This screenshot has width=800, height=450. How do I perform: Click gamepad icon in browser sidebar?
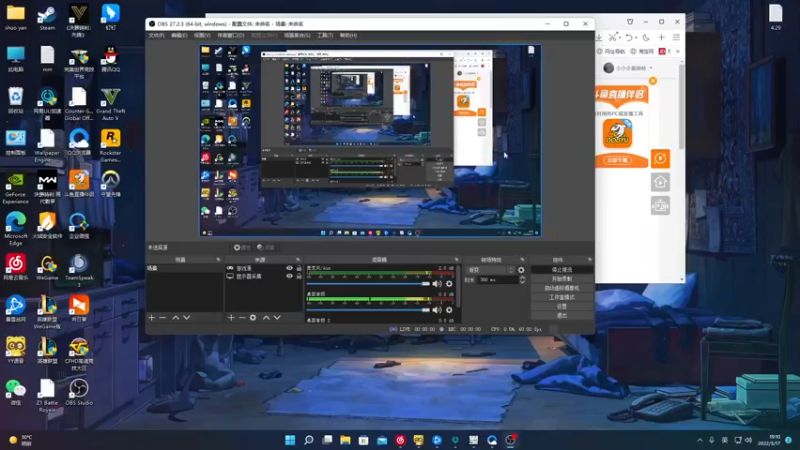pyautogui.click(x=660, y=206)
